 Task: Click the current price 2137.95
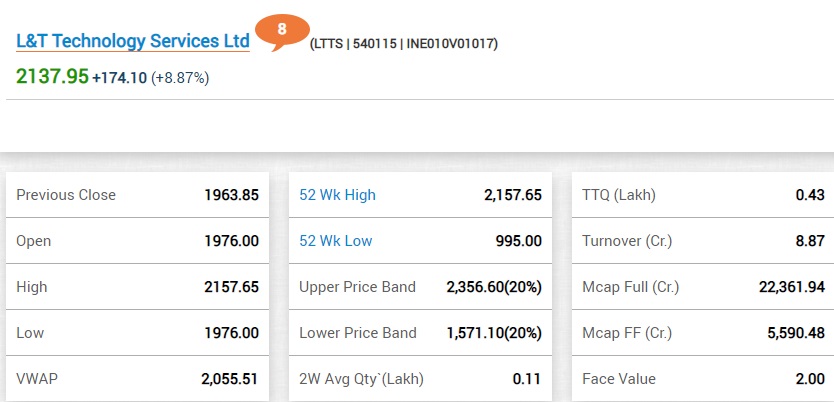[x=52, y=77]
